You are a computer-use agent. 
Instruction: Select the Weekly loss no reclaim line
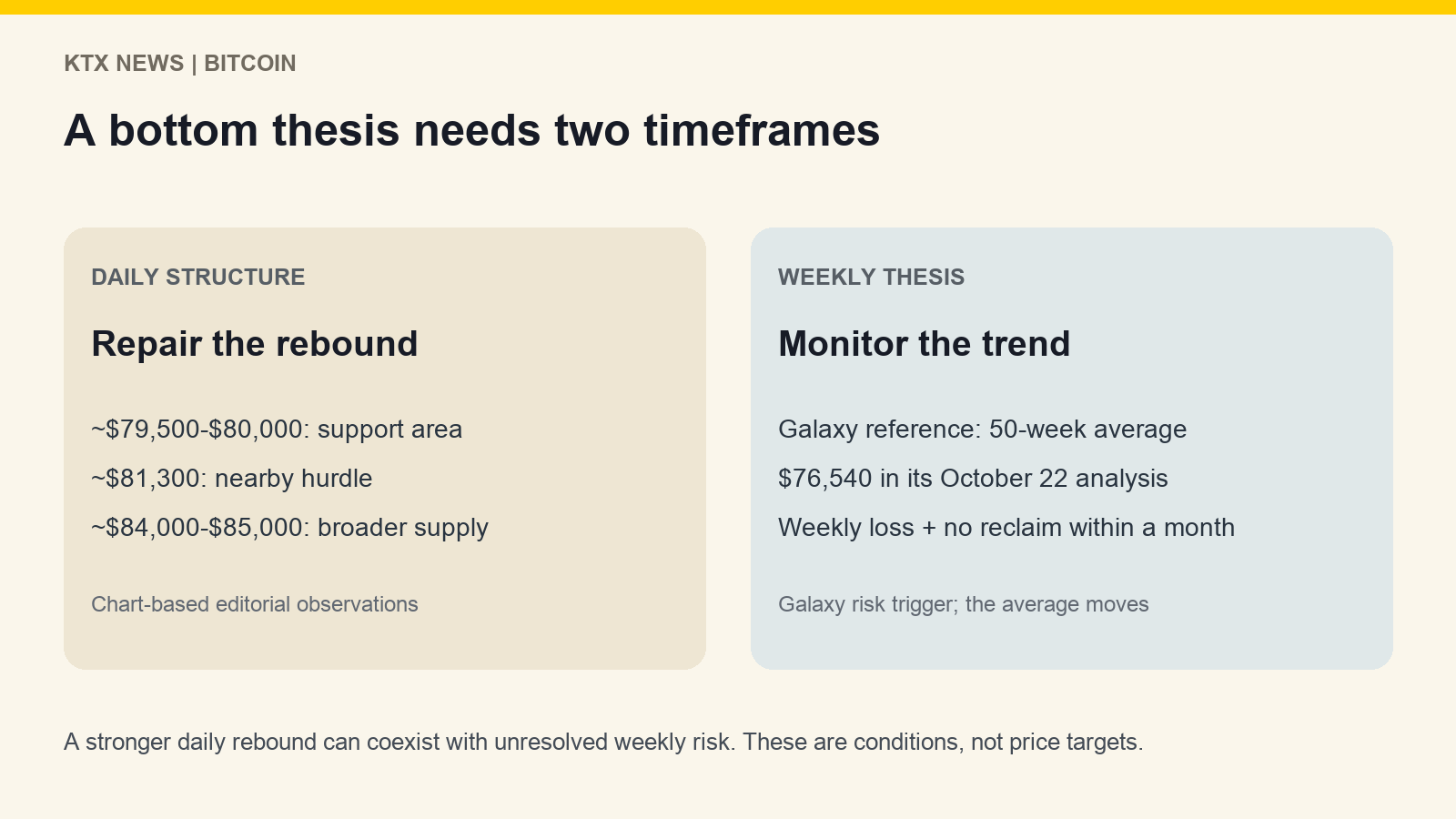tap(1006, 528)
